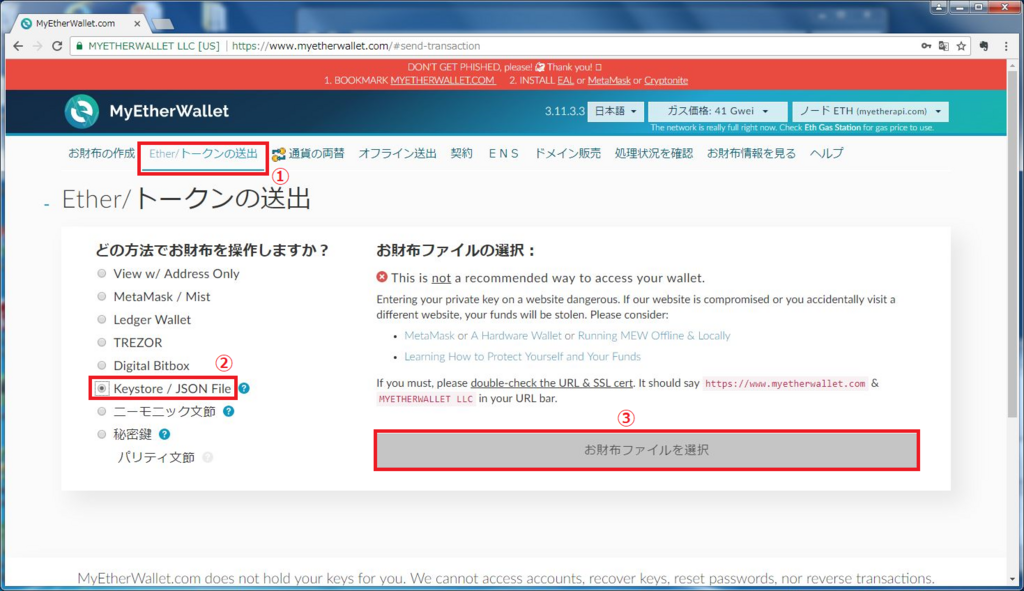
Task: Click the Eth Gas Station link
Action: (x=833, y=127)
